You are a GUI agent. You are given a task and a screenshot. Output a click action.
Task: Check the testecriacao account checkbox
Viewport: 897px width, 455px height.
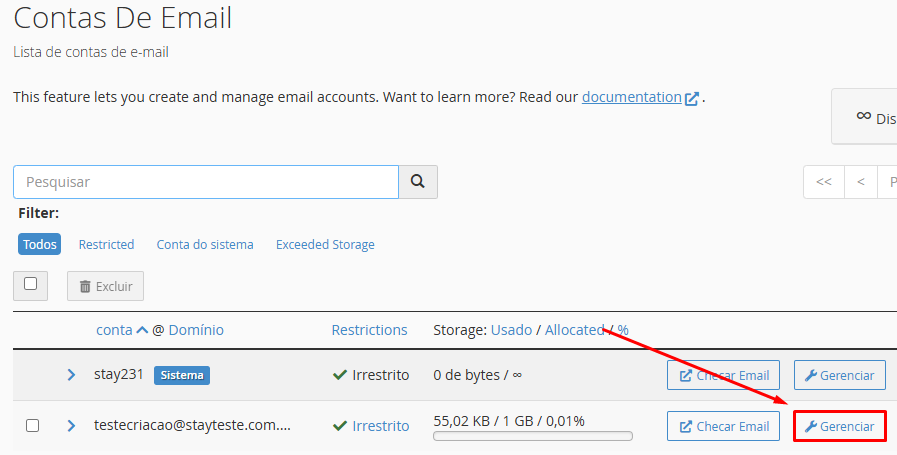[32, 425]
